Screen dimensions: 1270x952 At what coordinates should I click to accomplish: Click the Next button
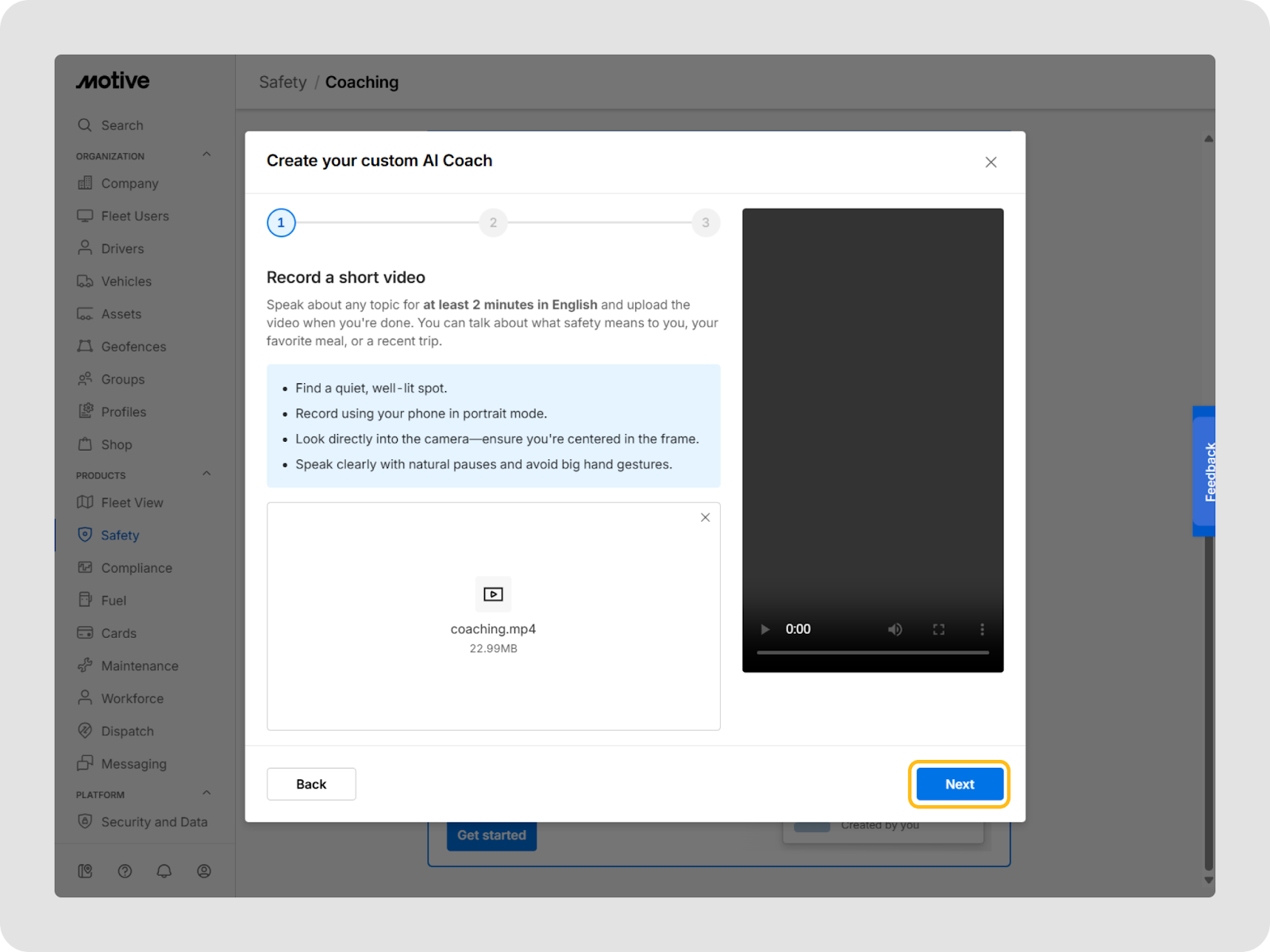[959, 784]
